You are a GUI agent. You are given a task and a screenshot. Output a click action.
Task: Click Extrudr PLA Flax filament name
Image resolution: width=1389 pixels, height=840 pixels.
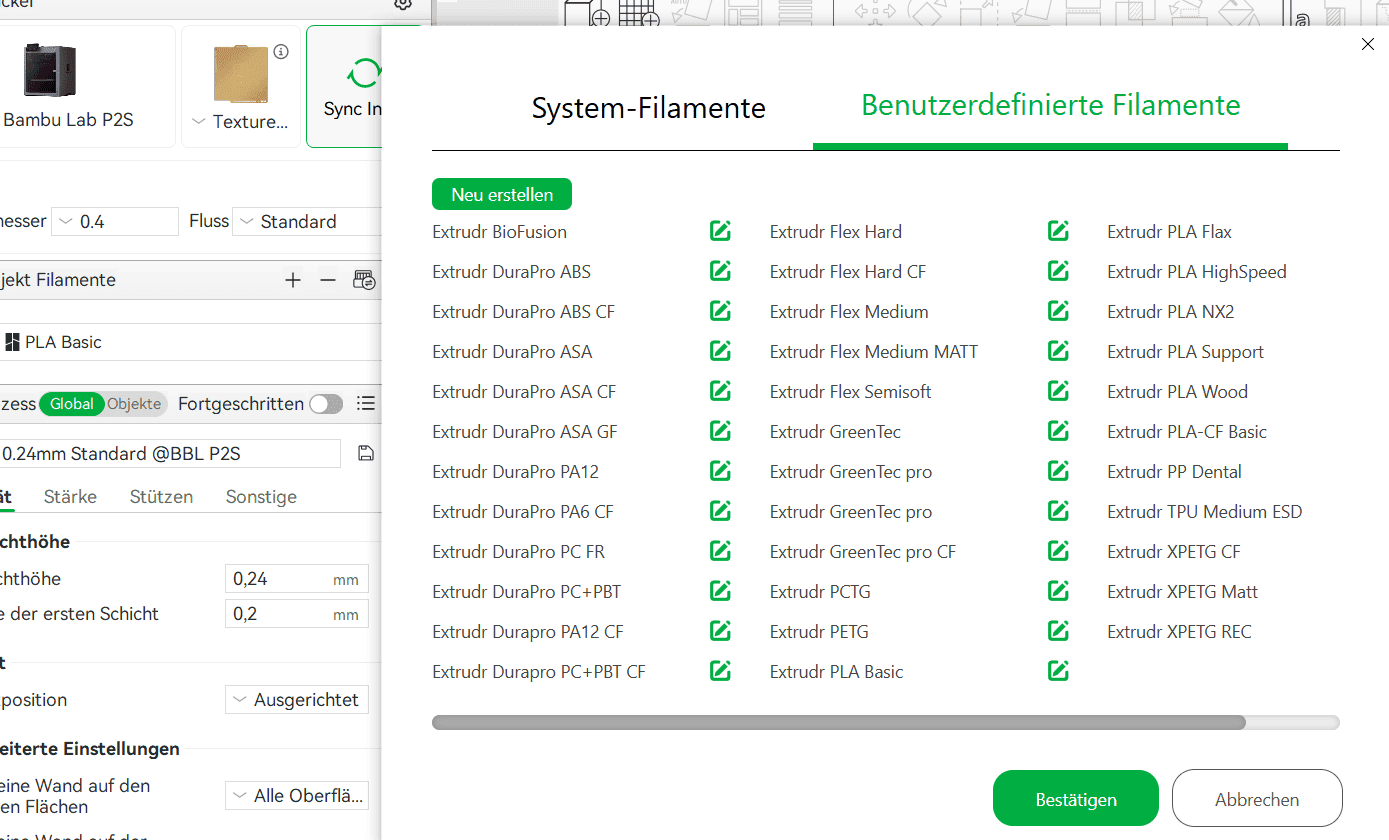(x=1169, y=231)
